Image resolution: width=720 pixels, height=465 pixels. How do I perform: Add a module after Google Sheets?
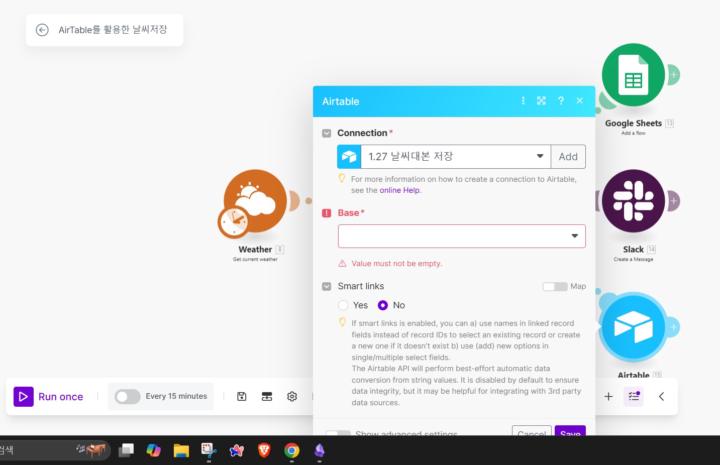674,74
